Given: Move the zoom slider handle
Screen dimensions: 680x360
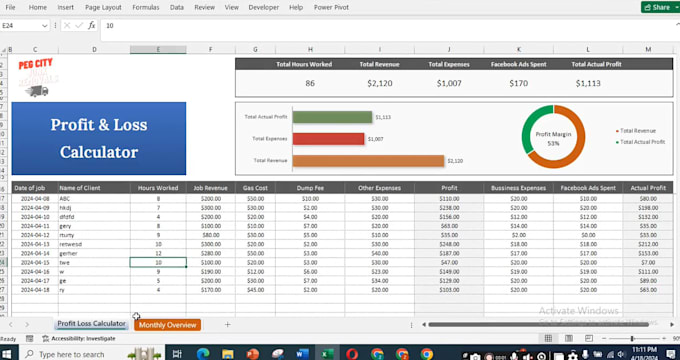Looking at the screenshot, I should pos(632,338).
